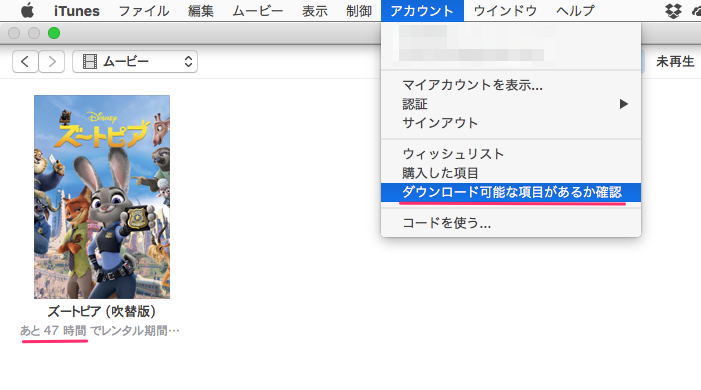The height and width of the screenshot is (390, 701).
Task: Select 購入した項目 menu entry
Action: point(511,173)
